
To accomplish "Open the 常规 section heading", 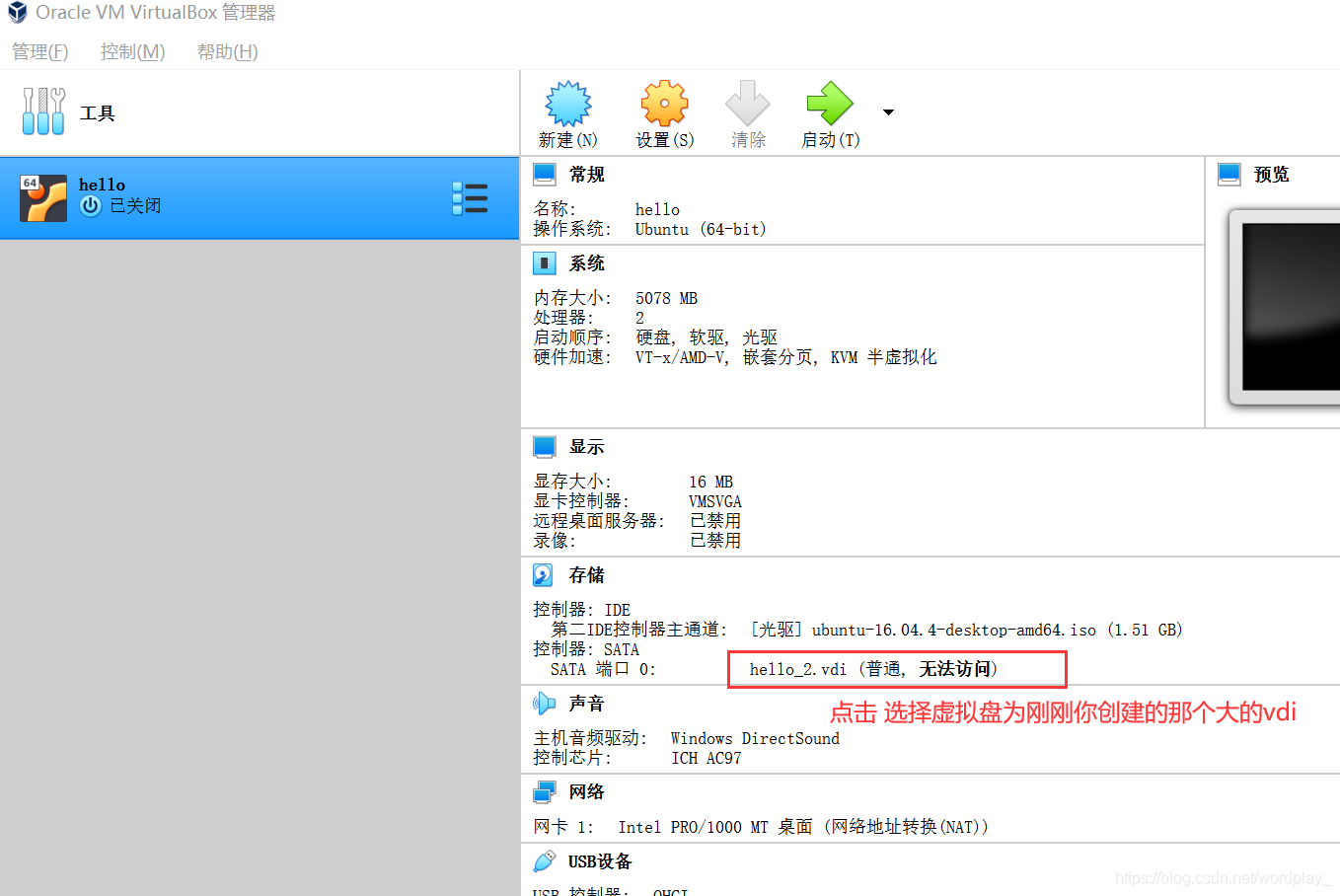I will [587, 175].
